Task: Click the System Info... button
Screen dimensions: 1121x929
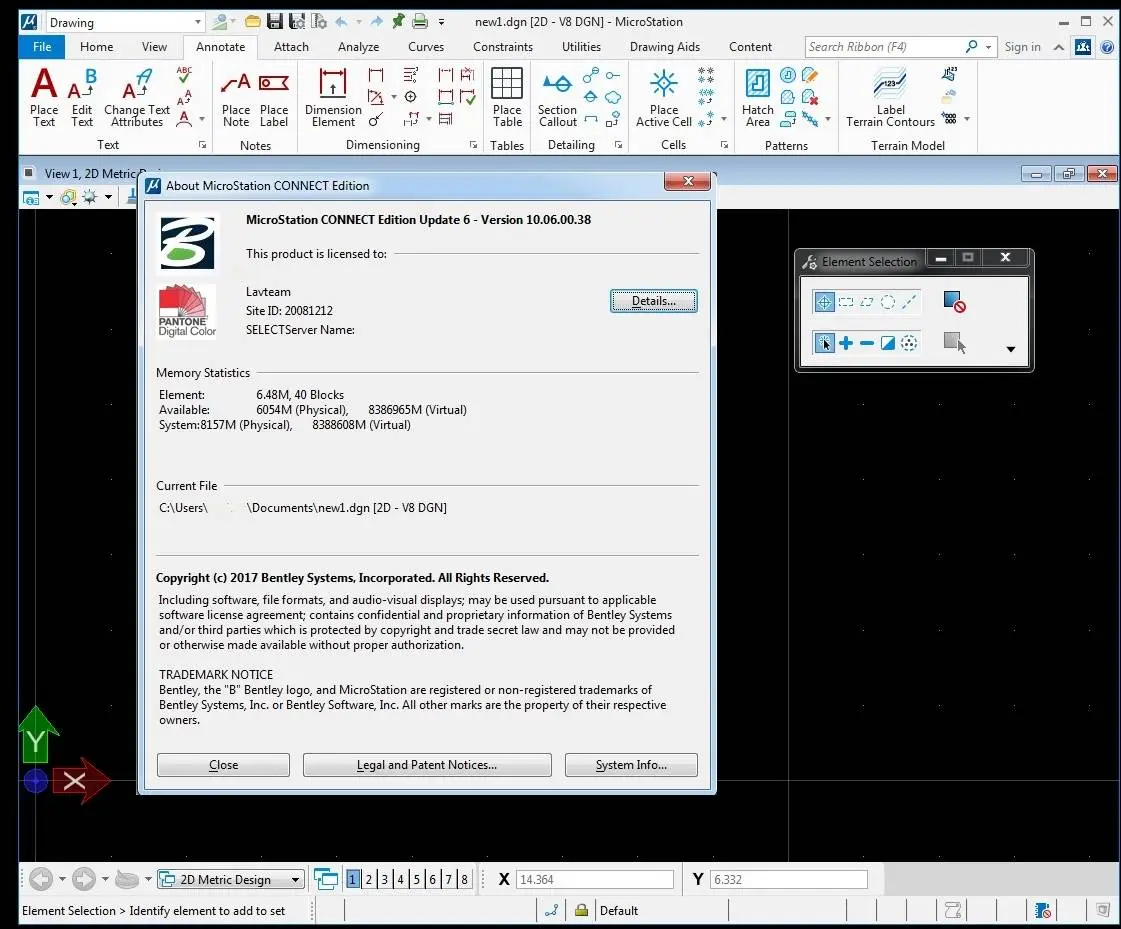Action: pyautogui.click(x=631, y=765)
